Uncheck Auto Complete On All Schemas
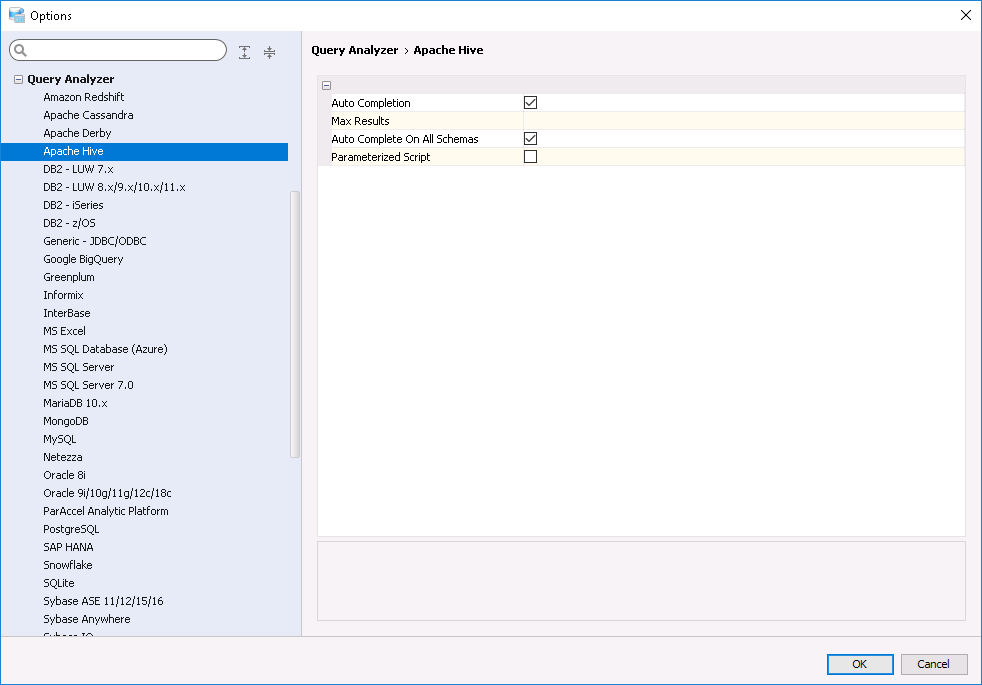 tap(530, 139)
